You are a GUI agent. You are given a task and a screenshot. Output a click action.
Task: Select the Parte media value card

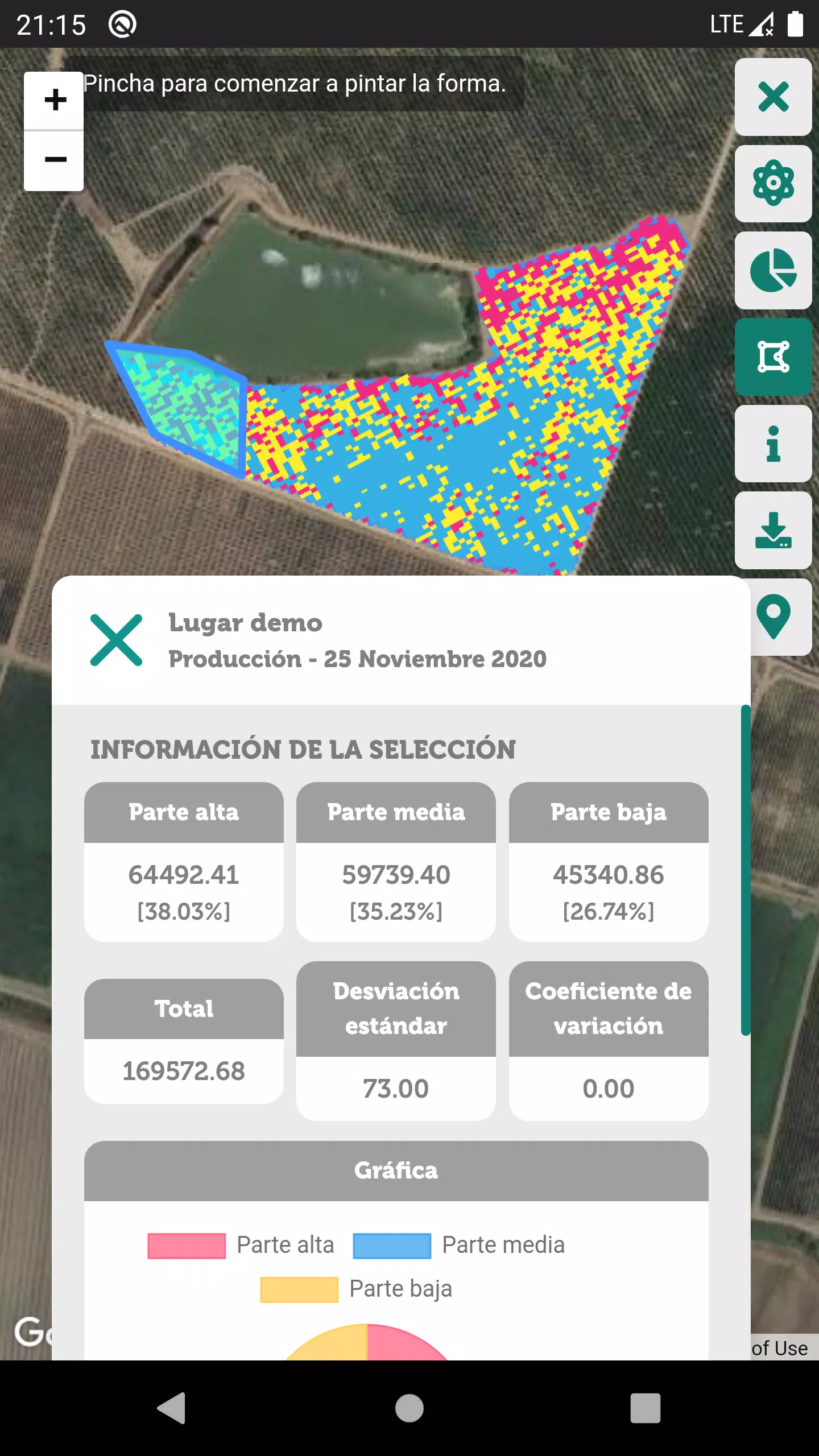(x=396, y=862)
